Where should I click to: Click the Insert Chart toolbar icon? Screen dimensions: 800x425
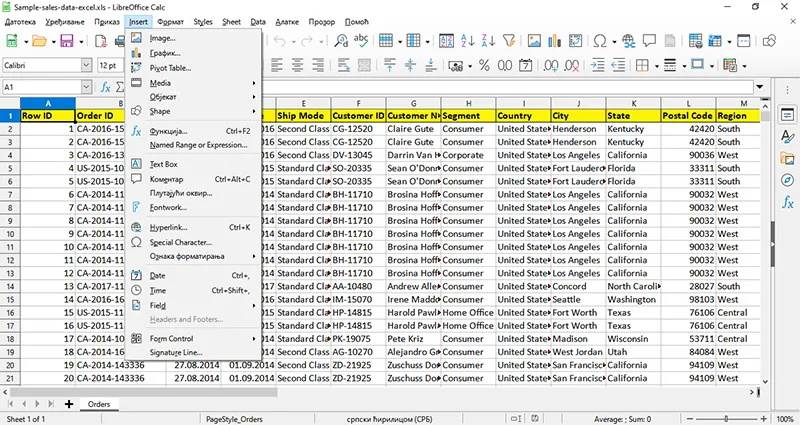(555, 41)
